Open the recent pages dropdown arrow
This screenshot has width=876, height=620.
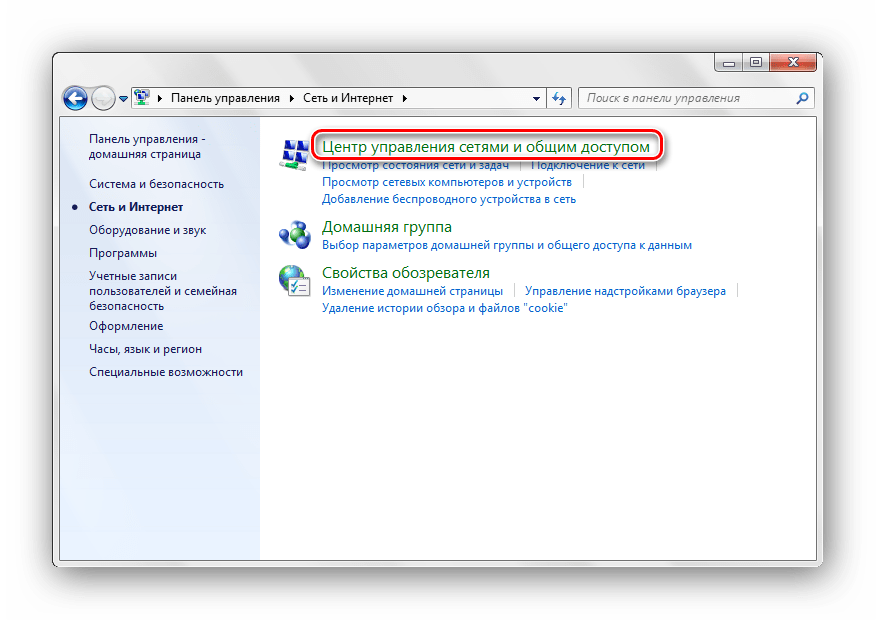coord(124,99)
